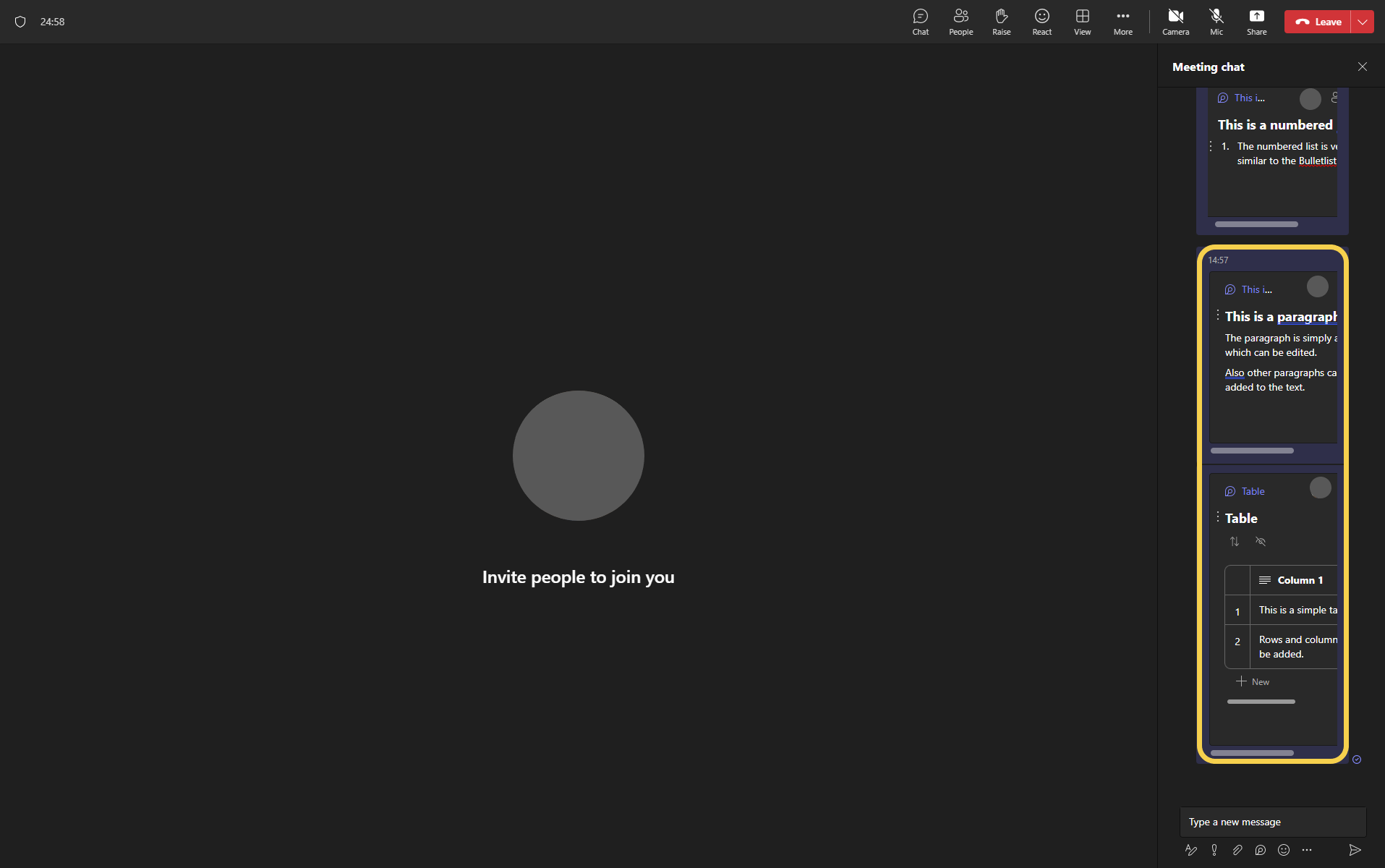Expand the Leave options dropdown arrow
The height and width of the screenshot is (868, 1385).
(x=1363, y=22)
